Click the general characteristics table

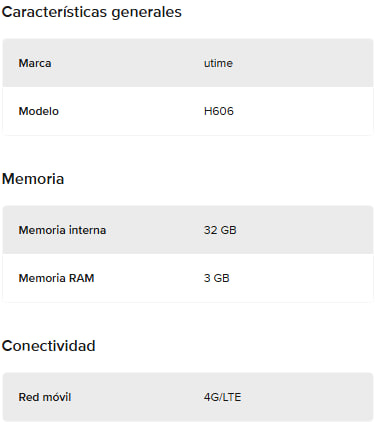pos(188,87)
